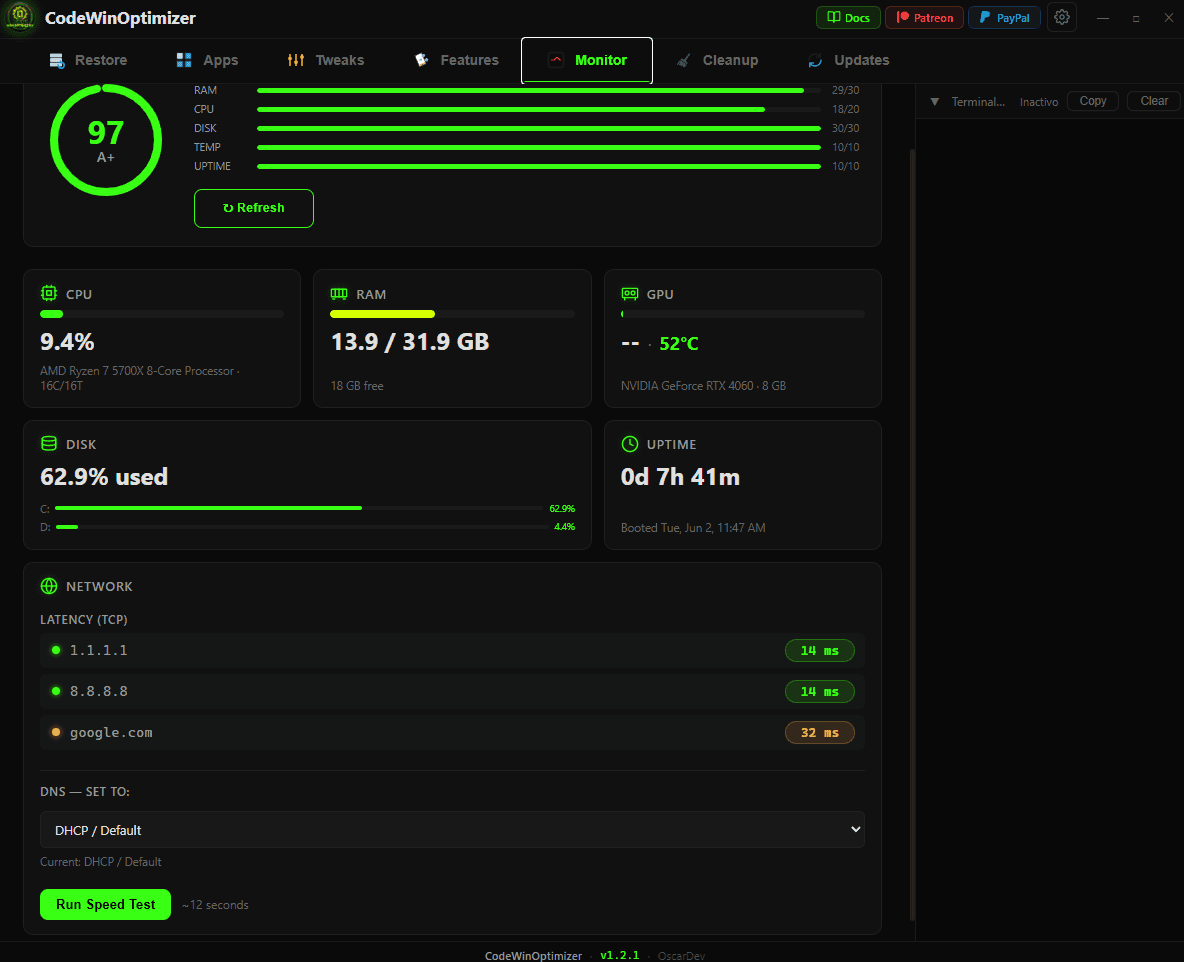Go to the Features tab
Viewport: 1184px width, 962px height.
[x=457, y=60]
